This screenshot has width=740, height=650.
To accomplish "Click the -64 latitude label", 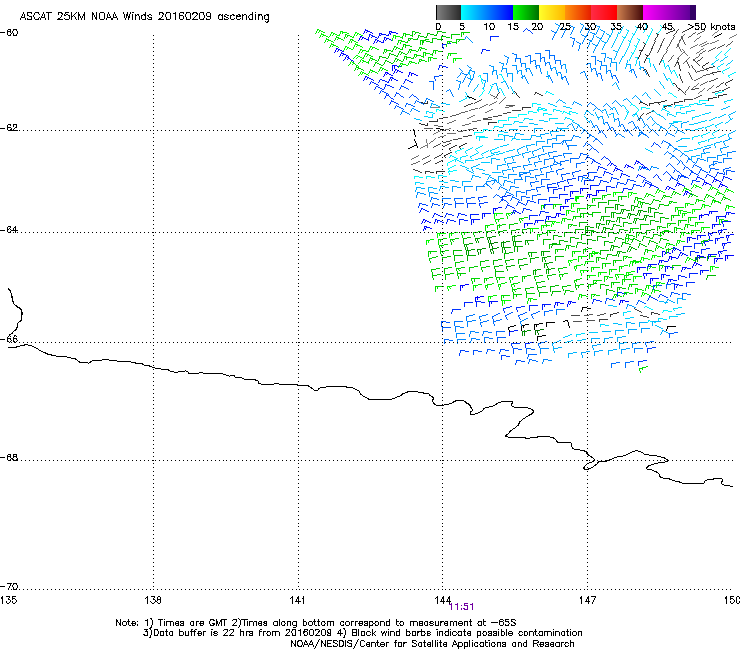I will pos(9,229).
